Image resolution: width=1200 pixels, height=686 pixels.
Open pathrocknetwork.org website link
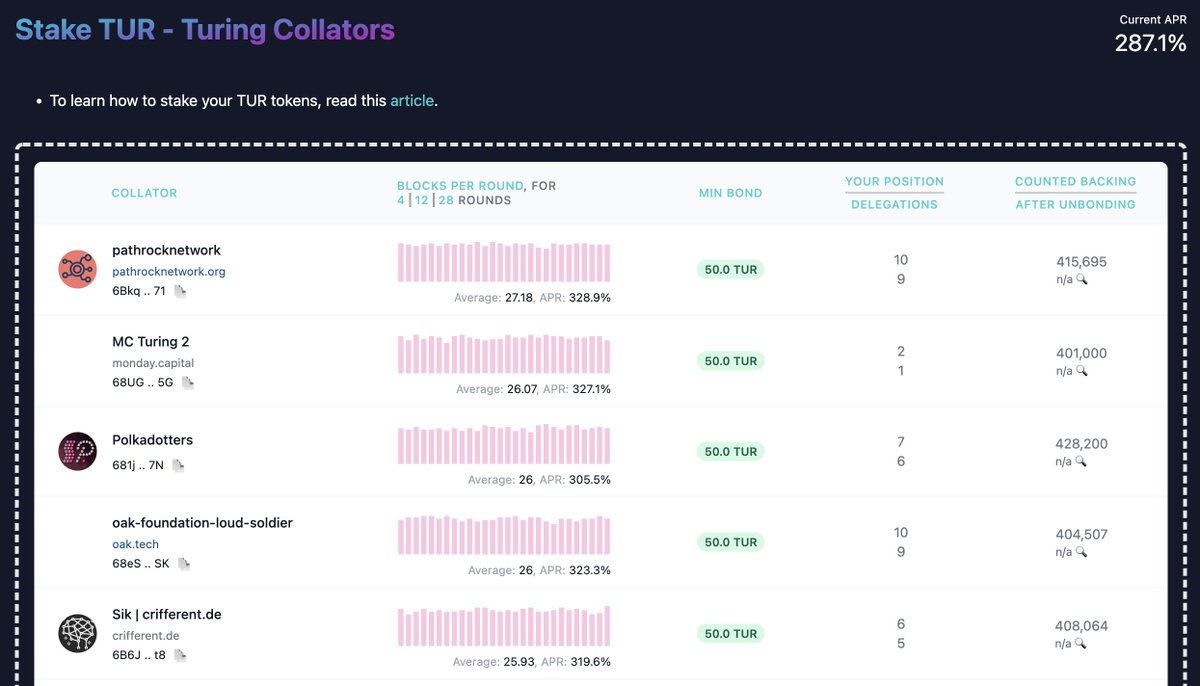169,271
